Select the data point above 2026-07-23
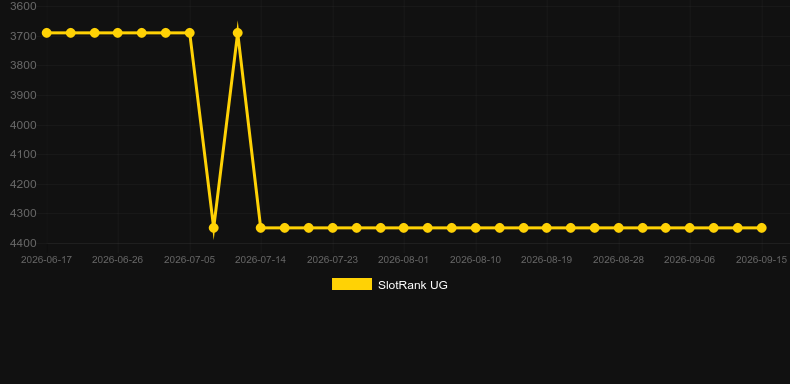 click(333, 228)
